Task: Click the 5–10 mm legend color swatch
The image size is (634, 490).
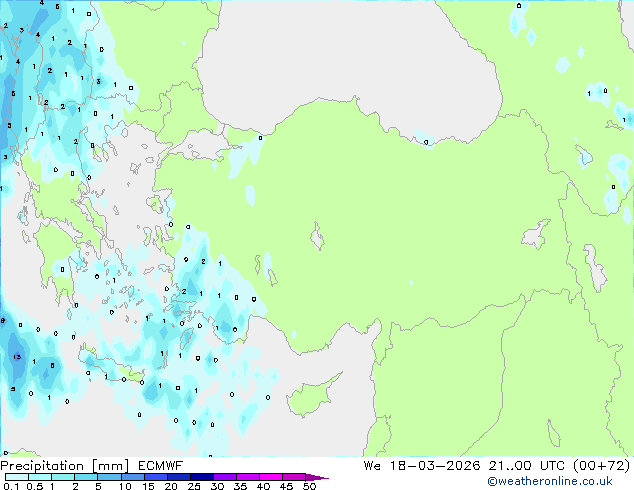Action: pos(109,477)
